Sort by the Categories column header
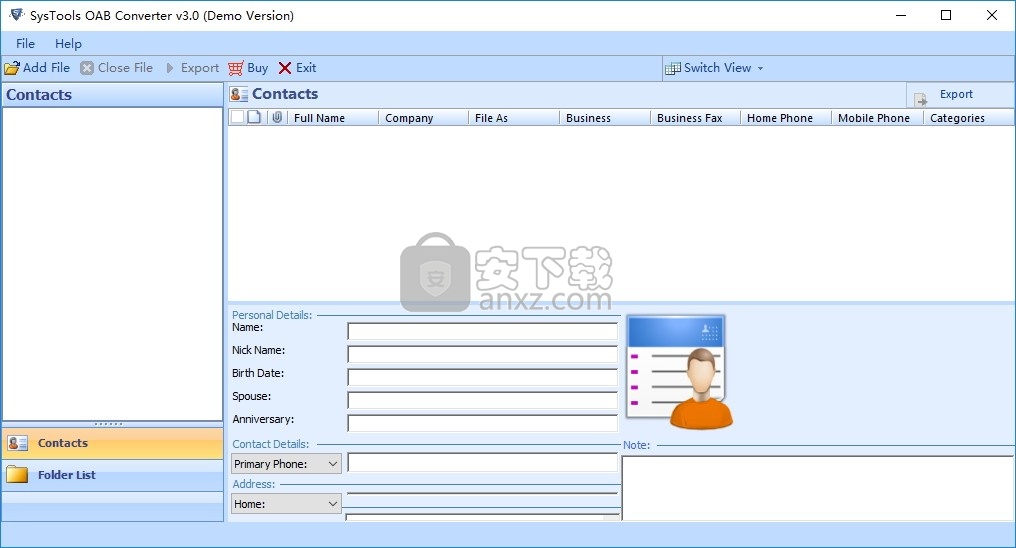This screenshot has height=548, width=1016. click(969, 118)
